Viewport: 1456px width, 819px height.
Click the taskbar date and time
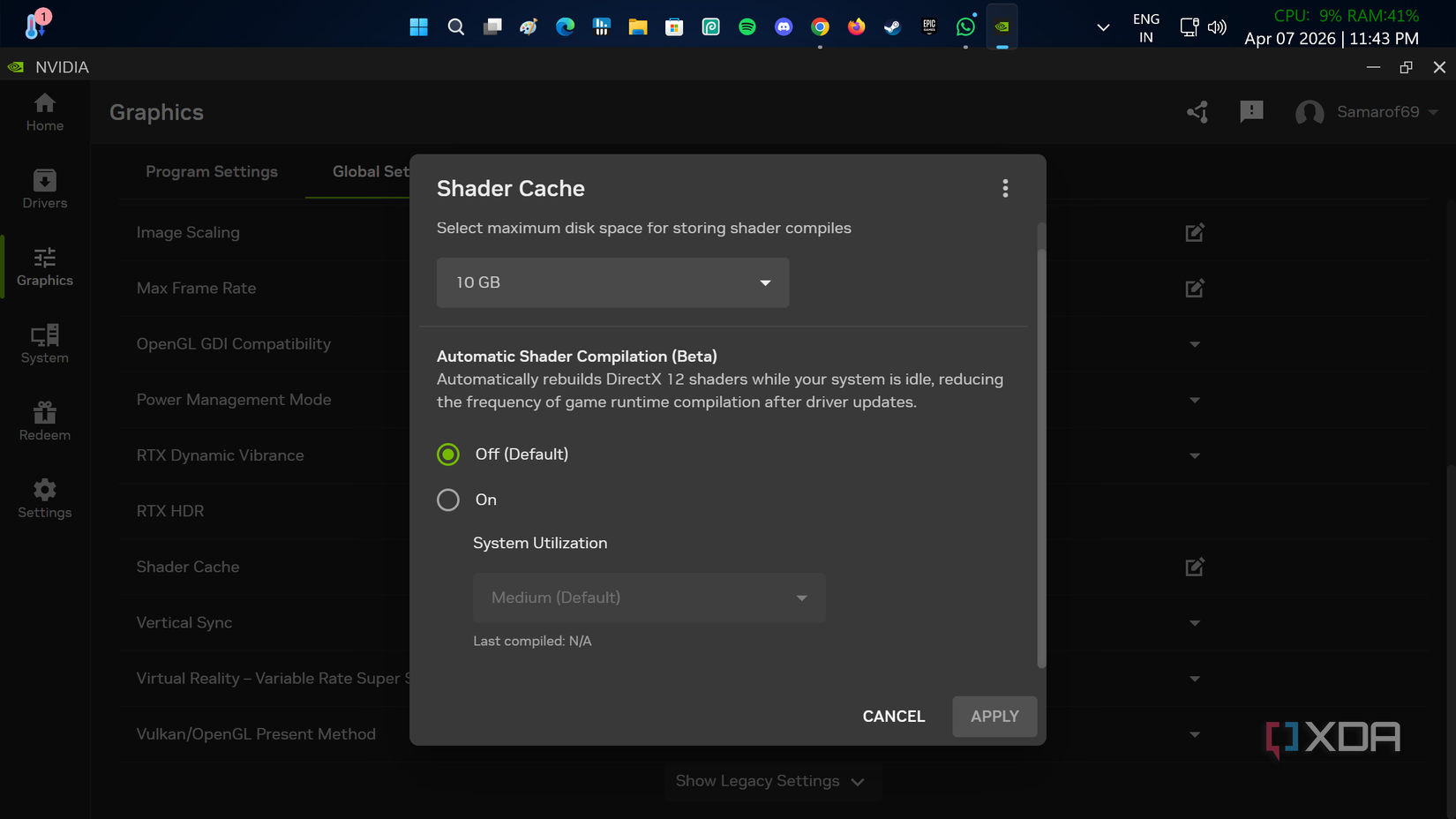1332,39
